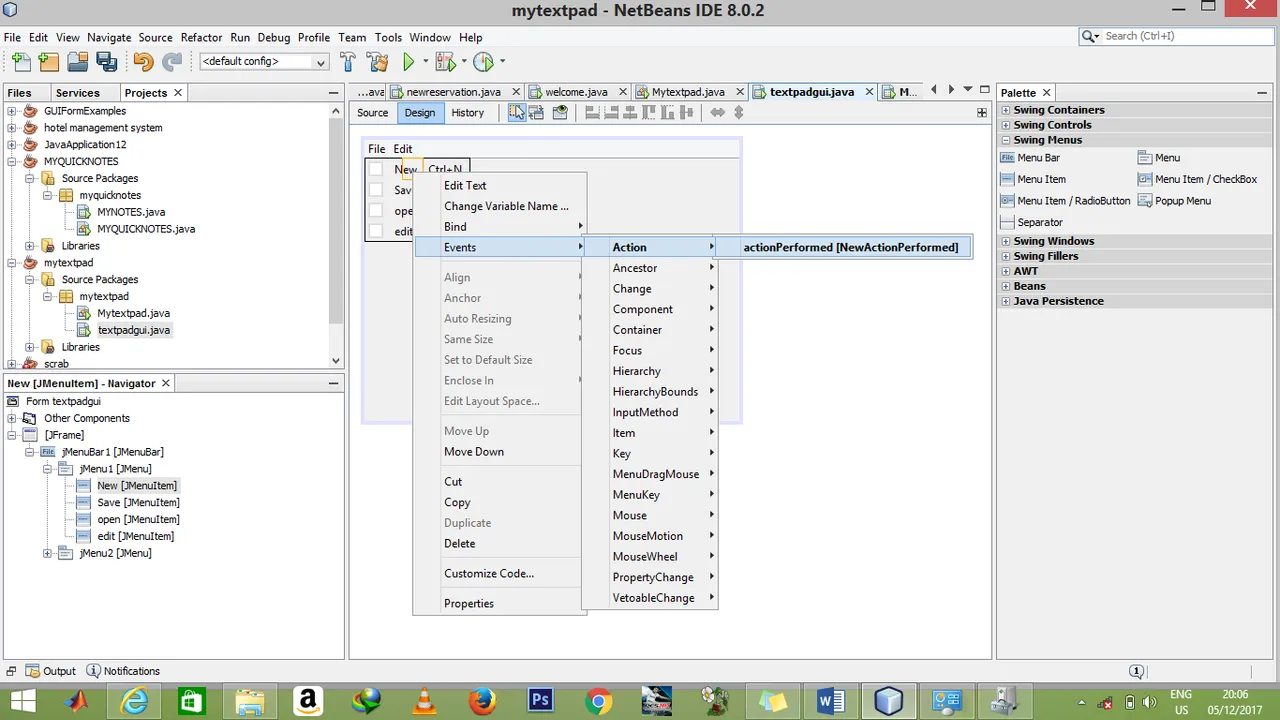Close the textpadgui.java editor tab
Viewport: 1280px width, 720px height.
870,92
